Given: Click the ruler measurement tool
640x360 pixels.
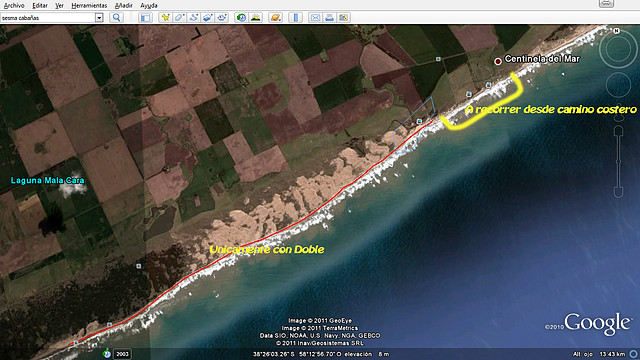Looking at the screenshot, I should click(x=295, y=18).
